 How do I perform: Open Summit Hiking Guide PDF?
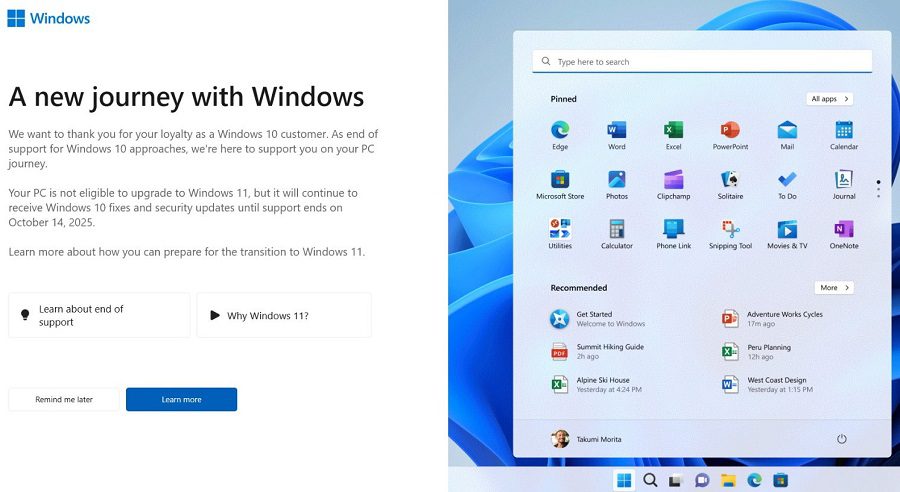pos(598,351)
